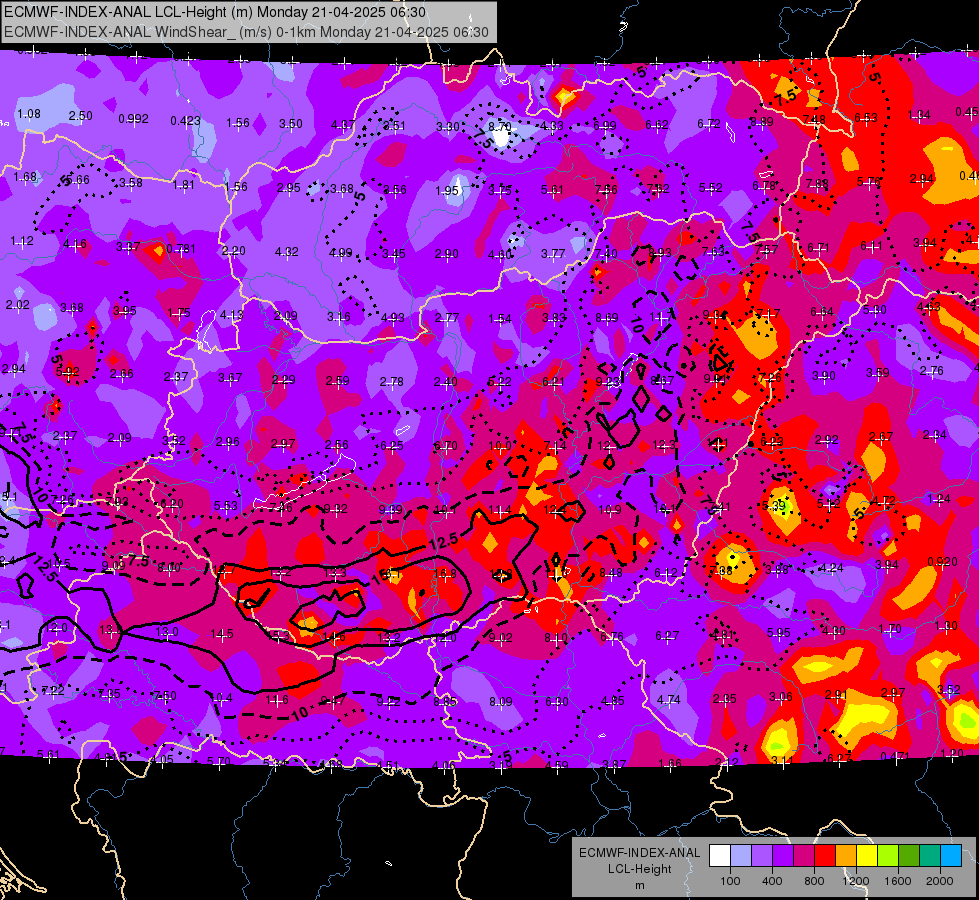
Task: Click the map value '7.38'
Action: coord(721,570)
